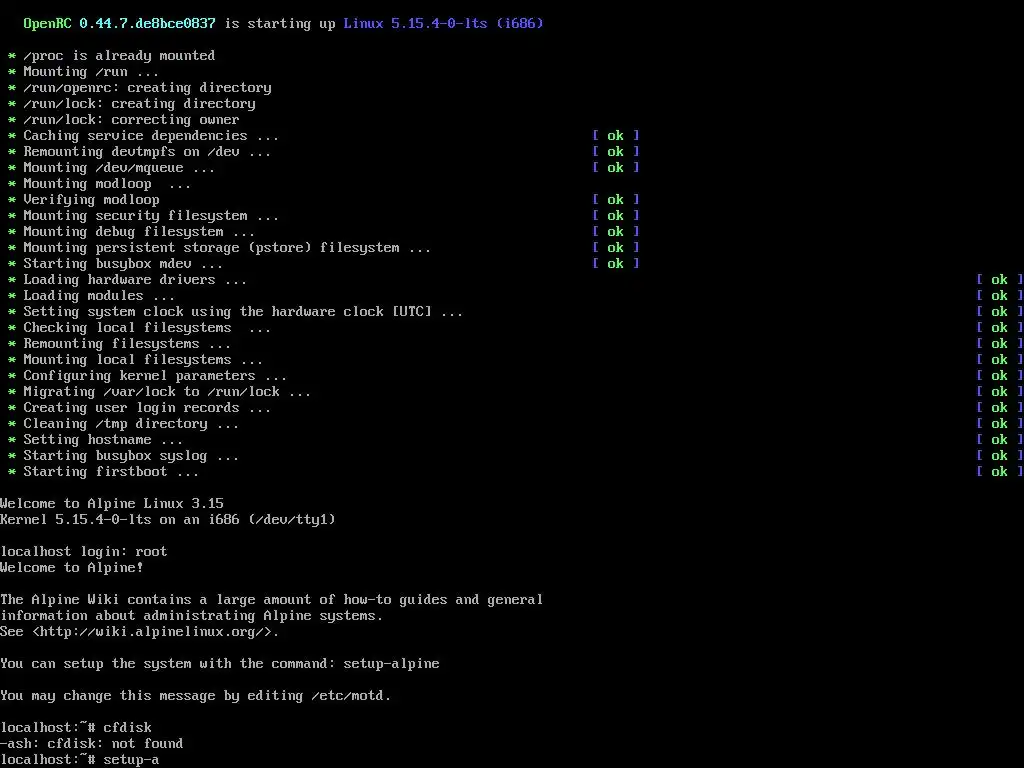This screenshot has height=768, width=1024.
Task: Click the ok status for Verifying modloop
Action: (616, 200)
